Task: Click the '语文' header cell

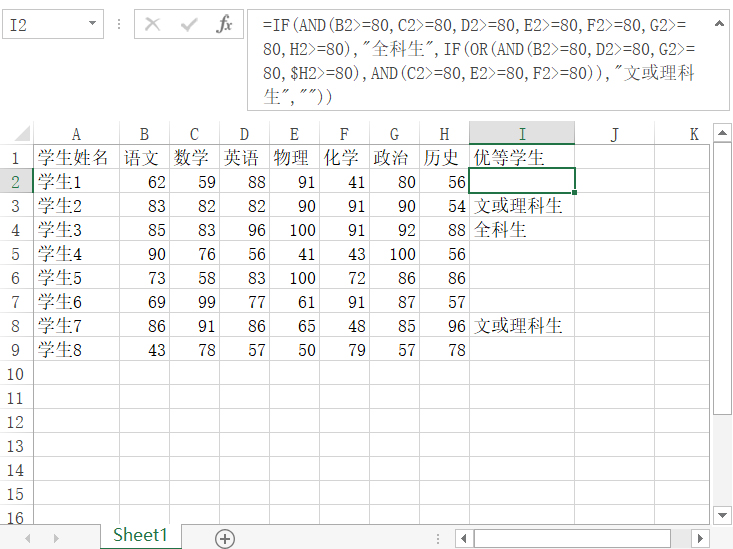Action: click(144, 157)
